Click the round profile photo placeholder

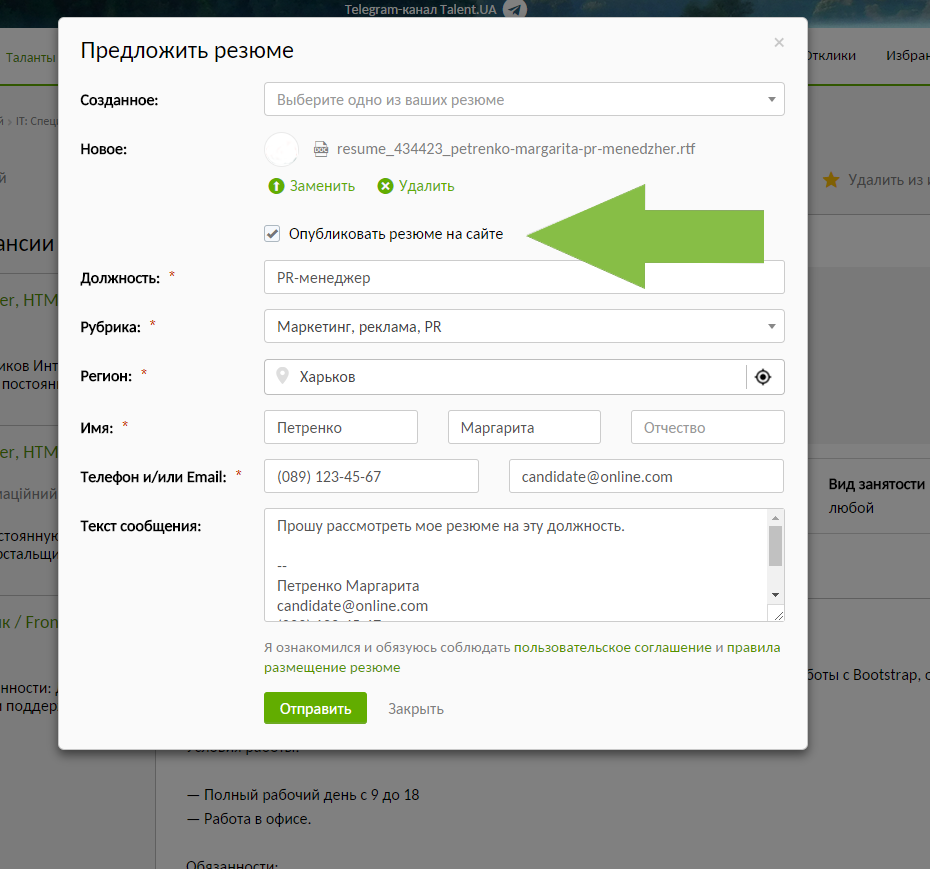tap(281, 149)
